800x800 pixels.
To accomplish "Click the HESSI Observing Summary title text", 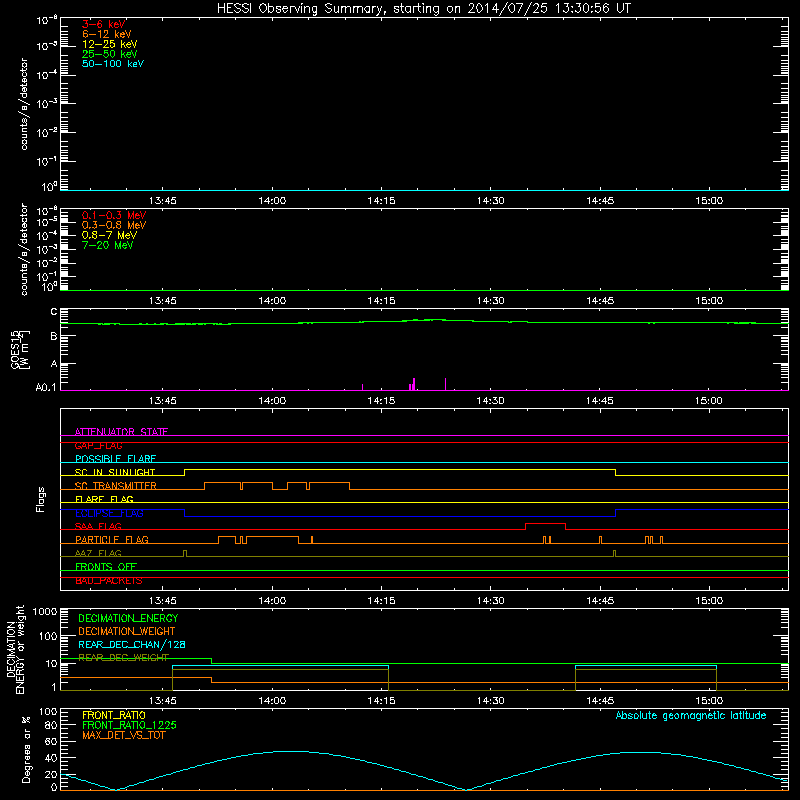I will (424, 8).
